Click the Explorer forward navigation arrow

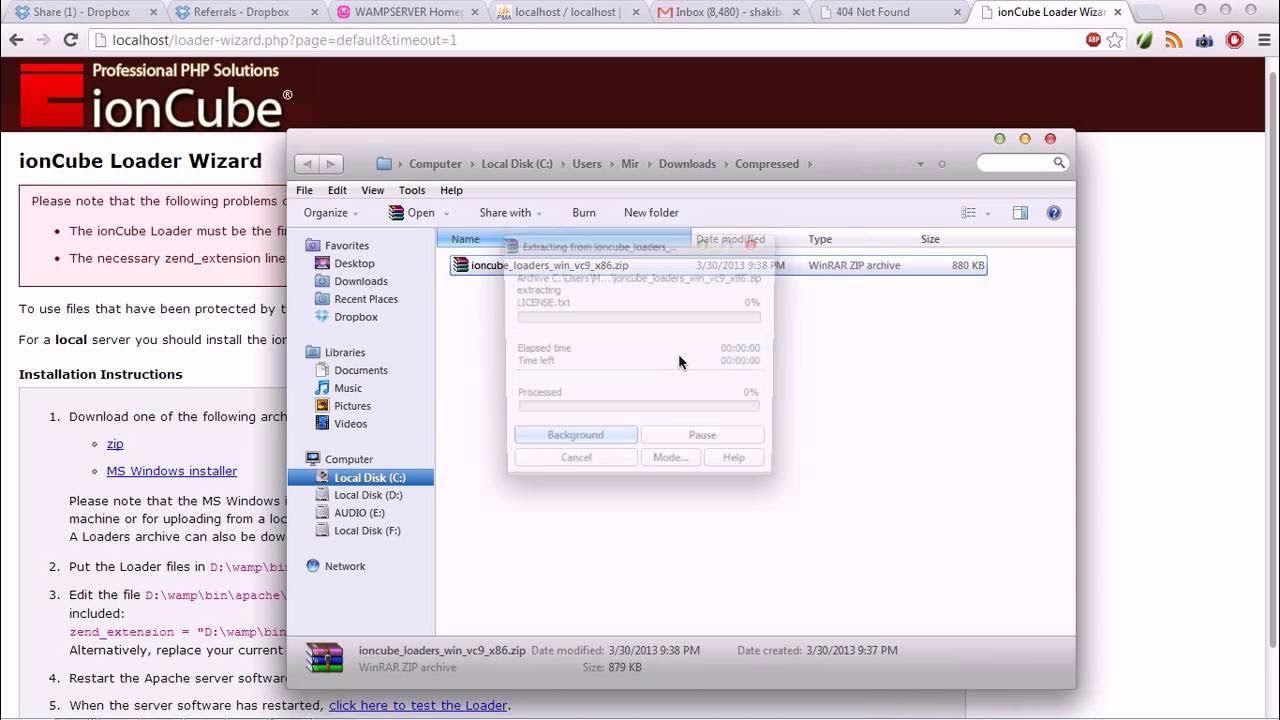pos(331,164)
